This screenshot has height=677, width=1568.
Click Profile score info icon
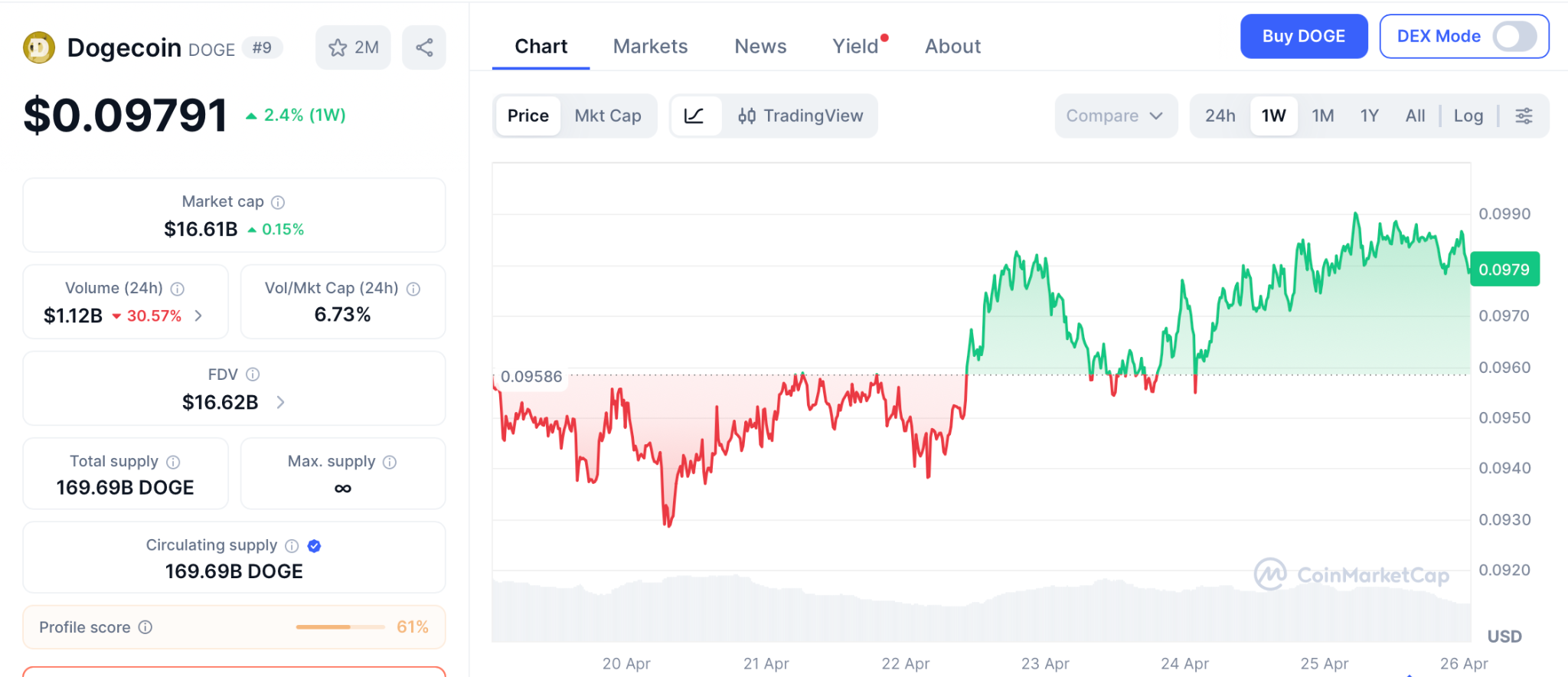(x=145, y=627)
